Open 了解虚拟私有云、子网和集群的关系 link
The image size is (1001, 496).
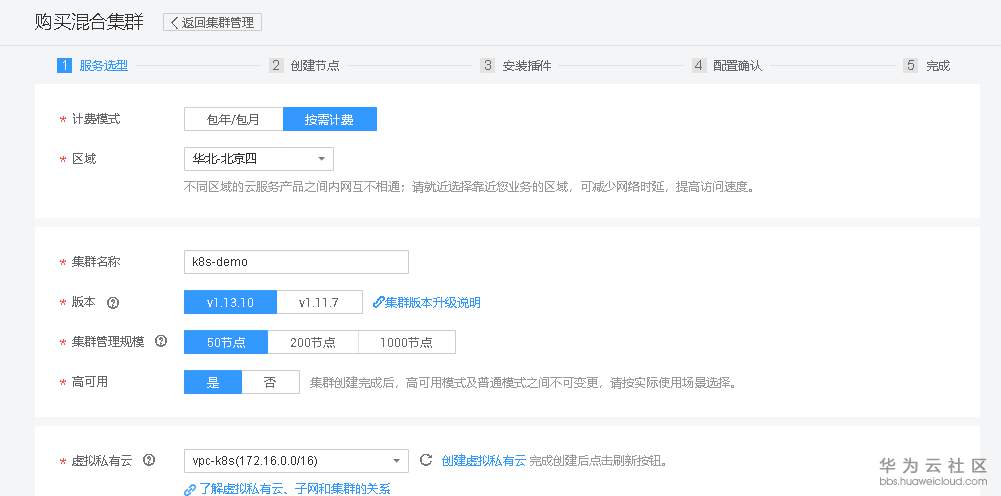[x=287, y=489]
